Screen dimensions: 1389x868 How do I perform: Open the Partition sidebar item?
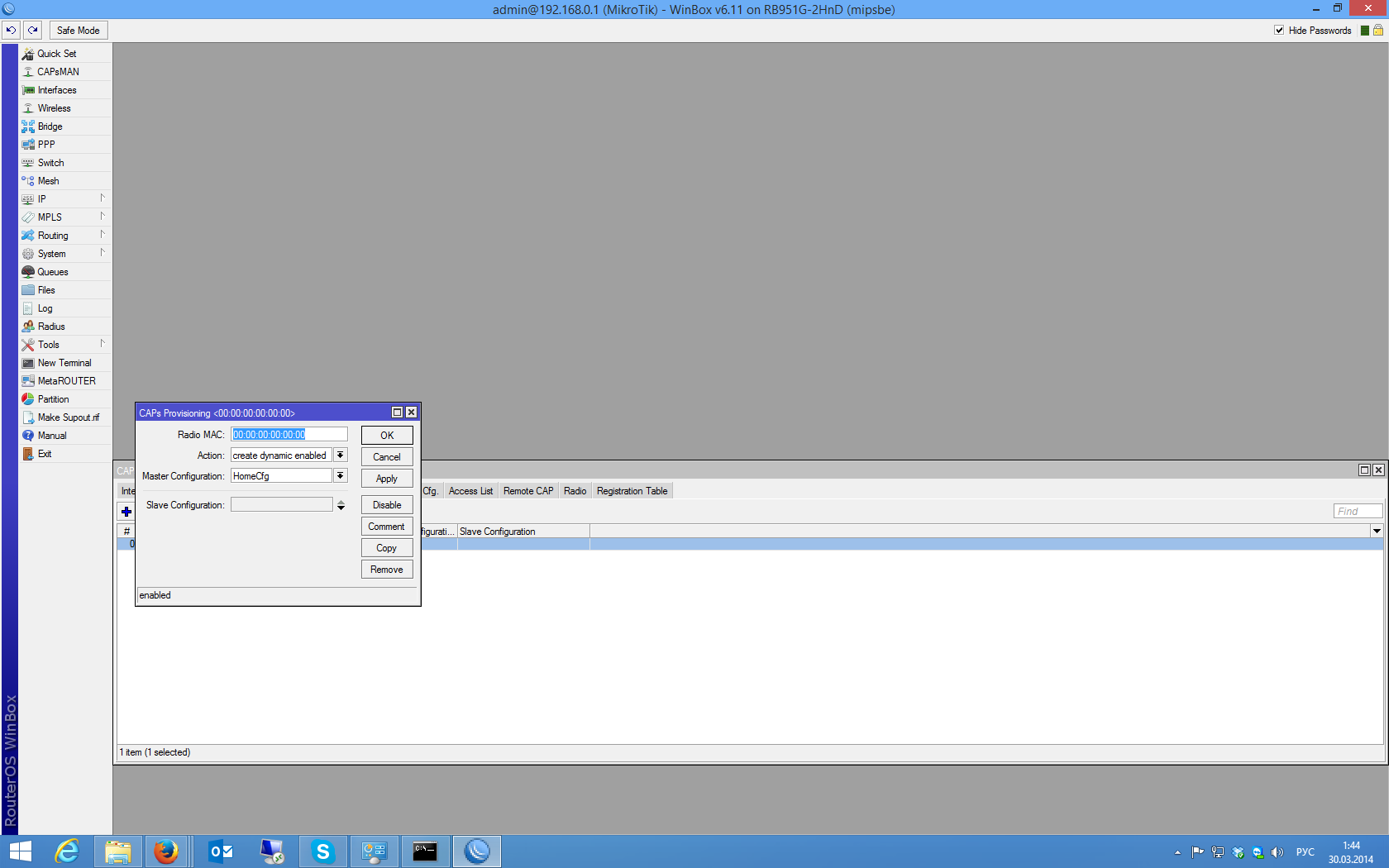pos(53,399)
